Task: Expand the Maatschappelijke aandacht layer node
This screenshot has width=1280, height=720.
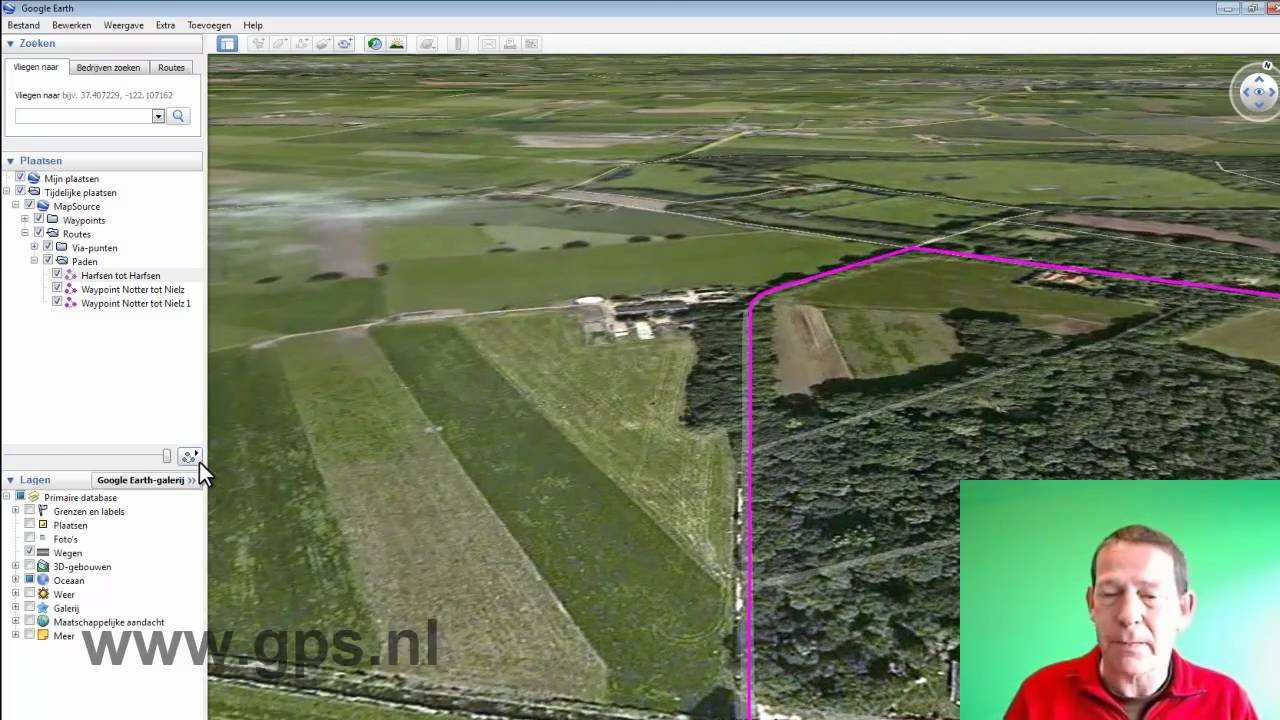Action: (x=15, y=622)
